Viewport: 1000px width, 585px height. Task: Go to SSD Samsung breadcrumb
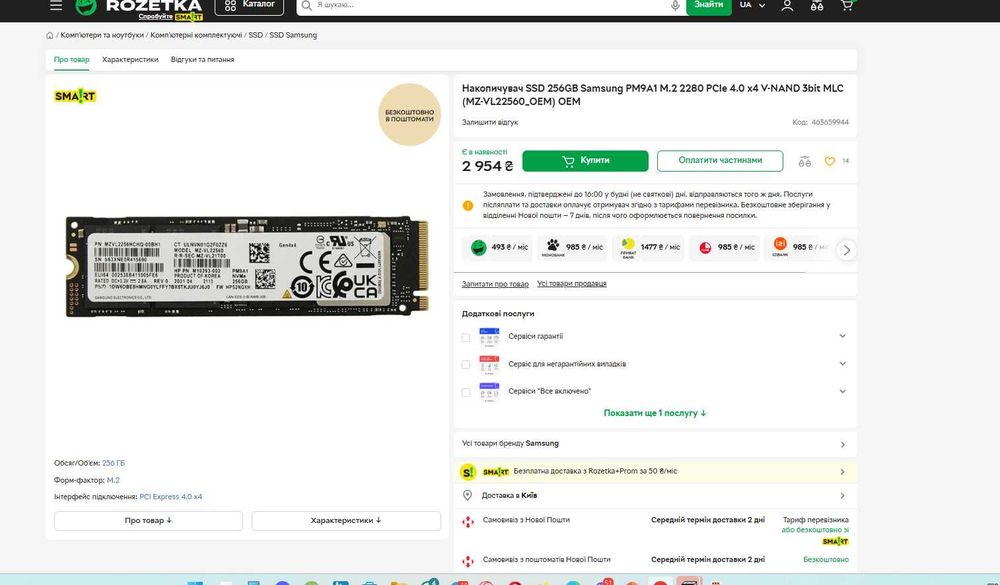(x=293, y=36)
